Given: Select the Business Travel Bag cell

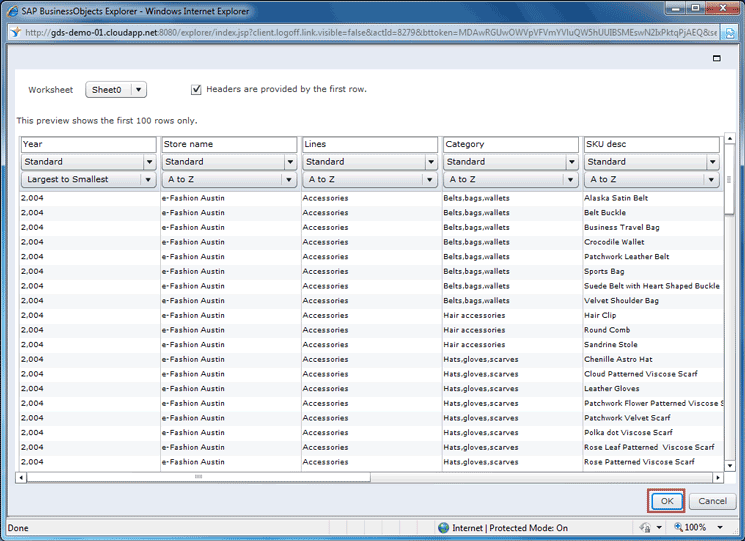Looking at the screenshot, I should pos(621,228).
